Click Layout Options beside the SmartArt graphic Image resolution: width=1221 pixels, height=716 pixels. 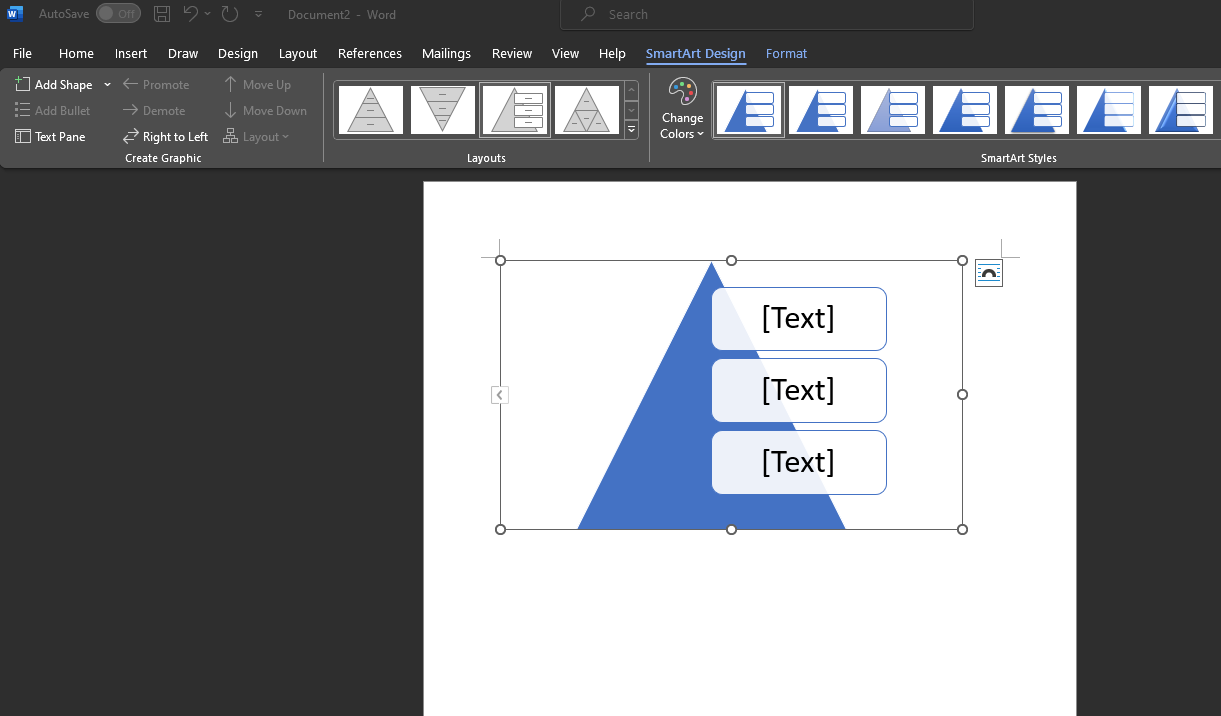[988, 271]
